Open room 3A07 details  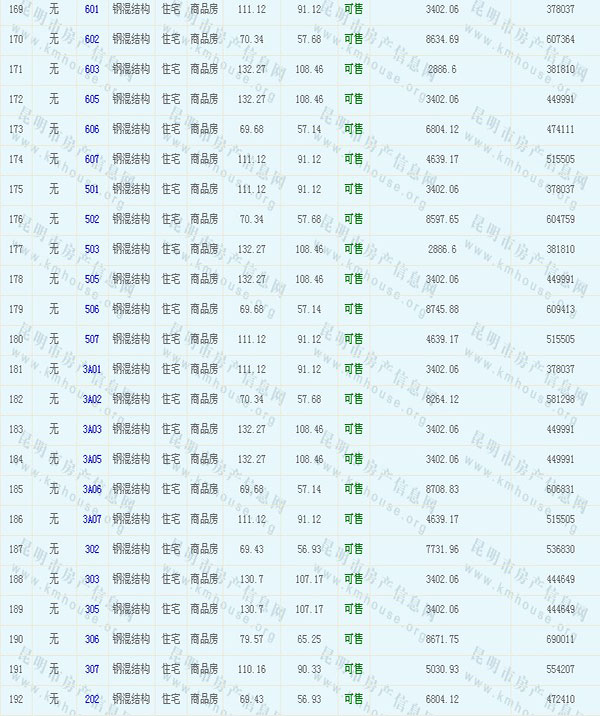pyautogui.click(x=92, y=519)
